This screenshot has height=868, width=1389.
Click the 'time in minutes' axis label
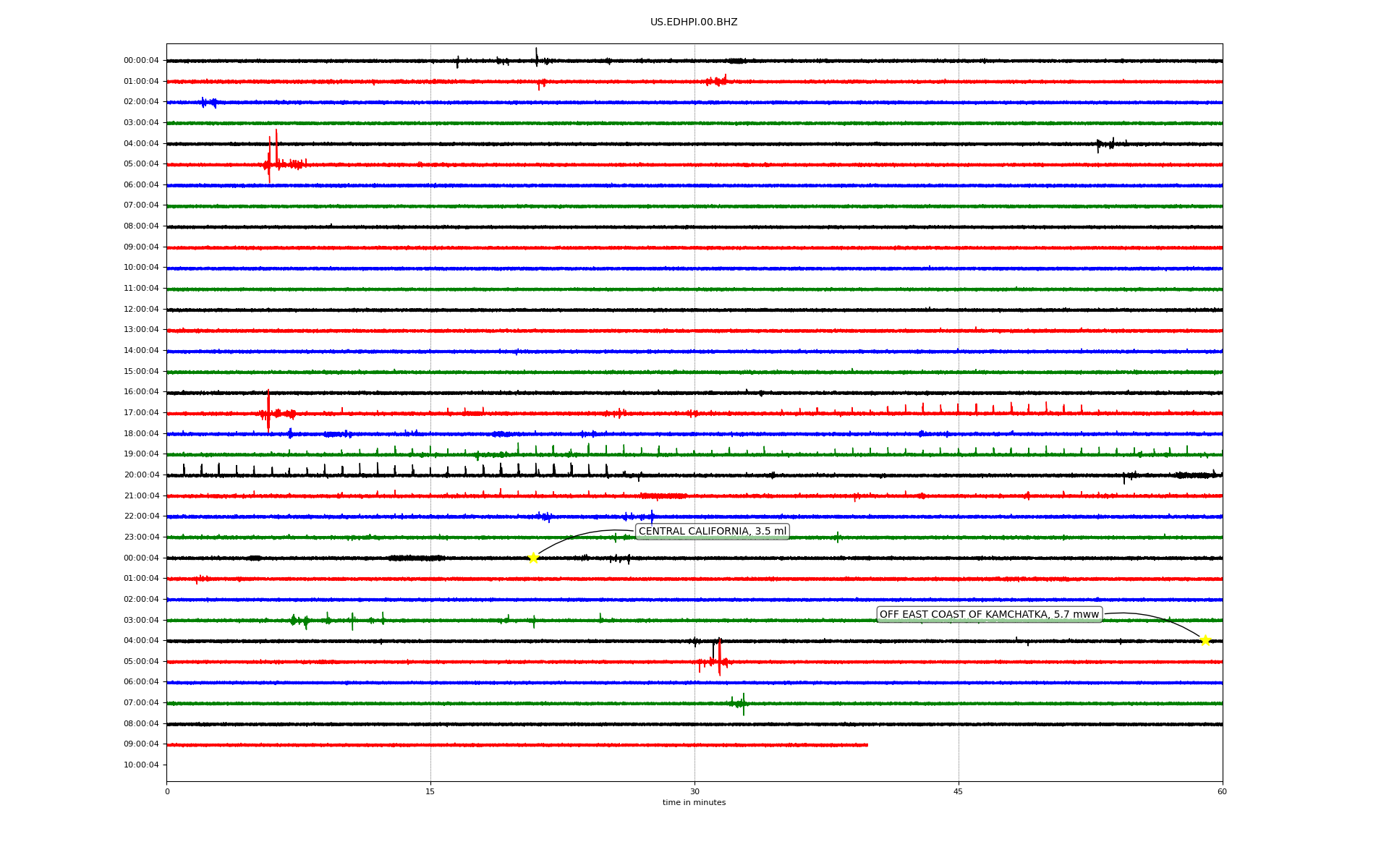click(x=693, y=803)
